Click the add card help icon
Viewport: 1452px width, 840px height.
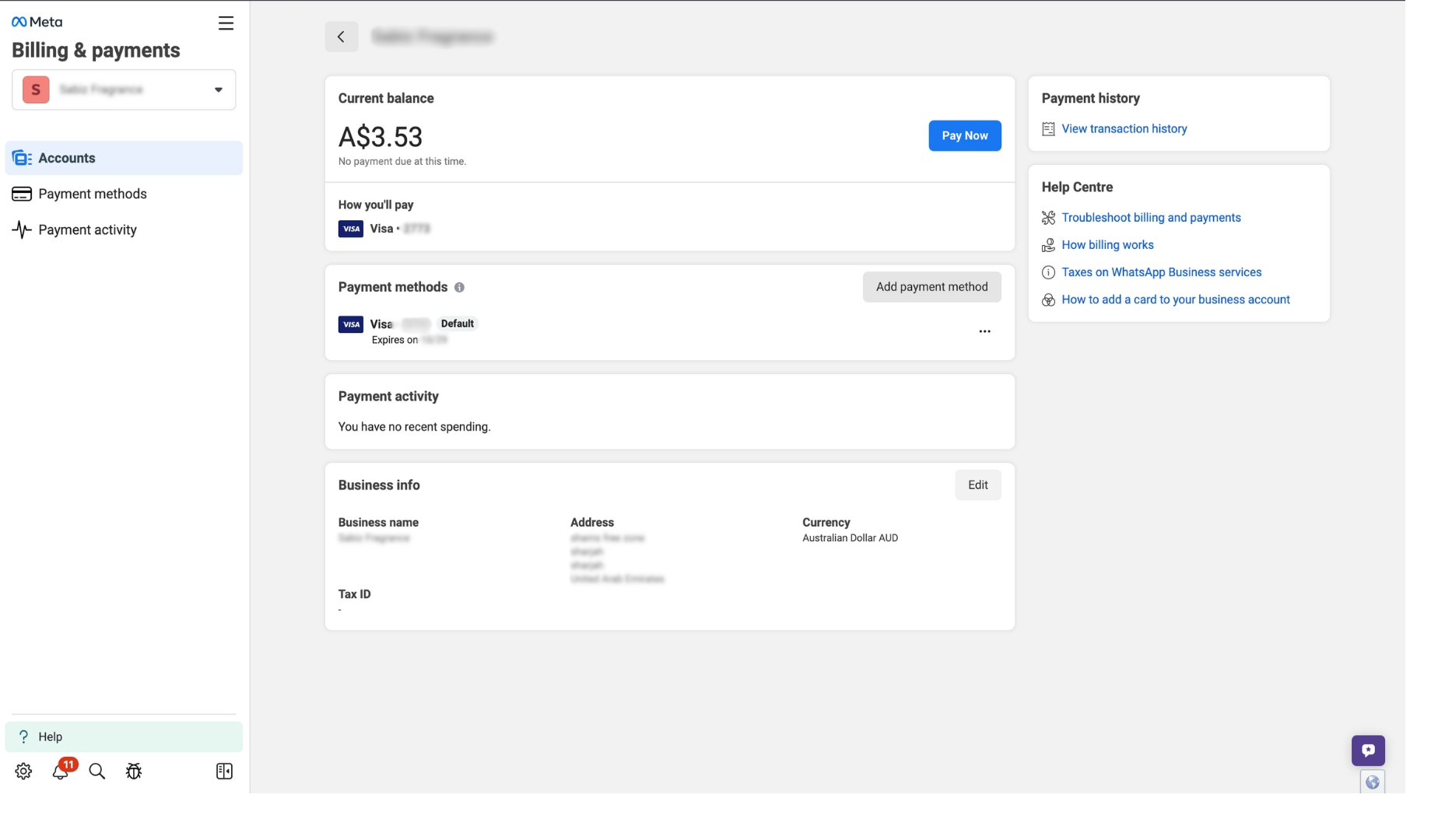tap(1048, 300)
